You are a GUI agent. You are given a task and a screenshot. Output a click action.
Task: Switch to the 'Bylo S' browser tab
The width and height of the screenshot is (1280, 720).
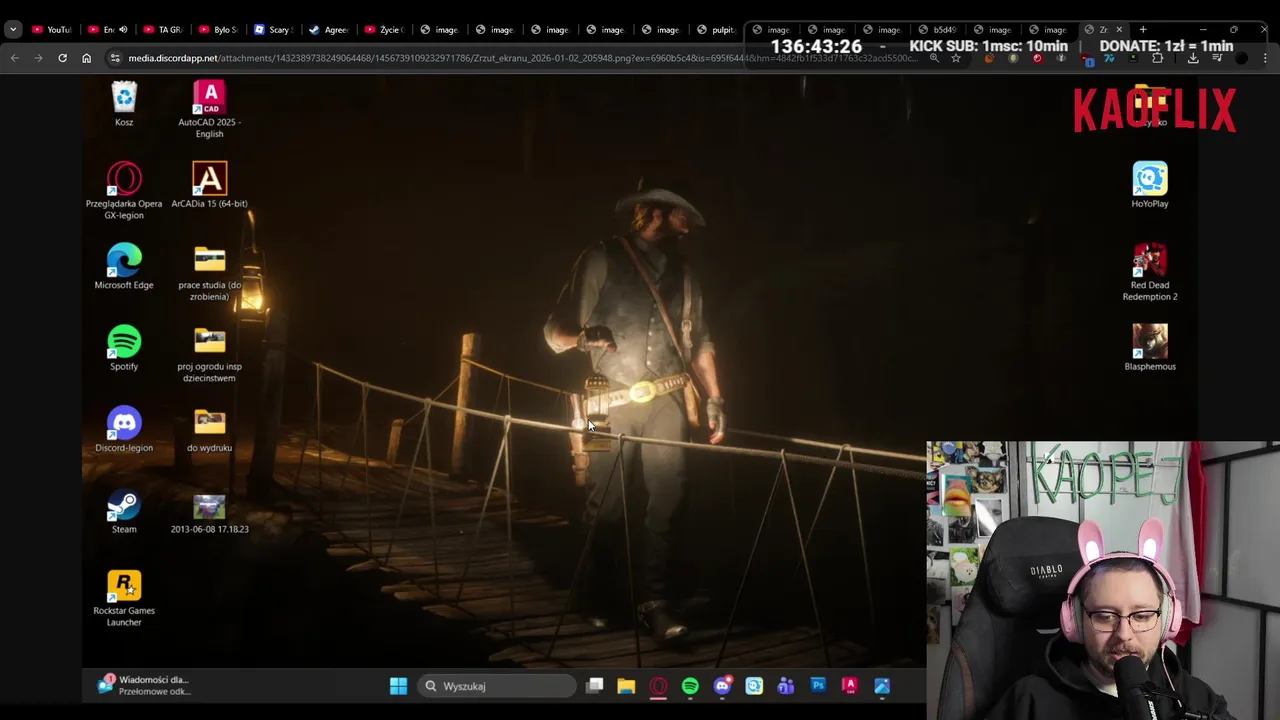coord(218,29)
